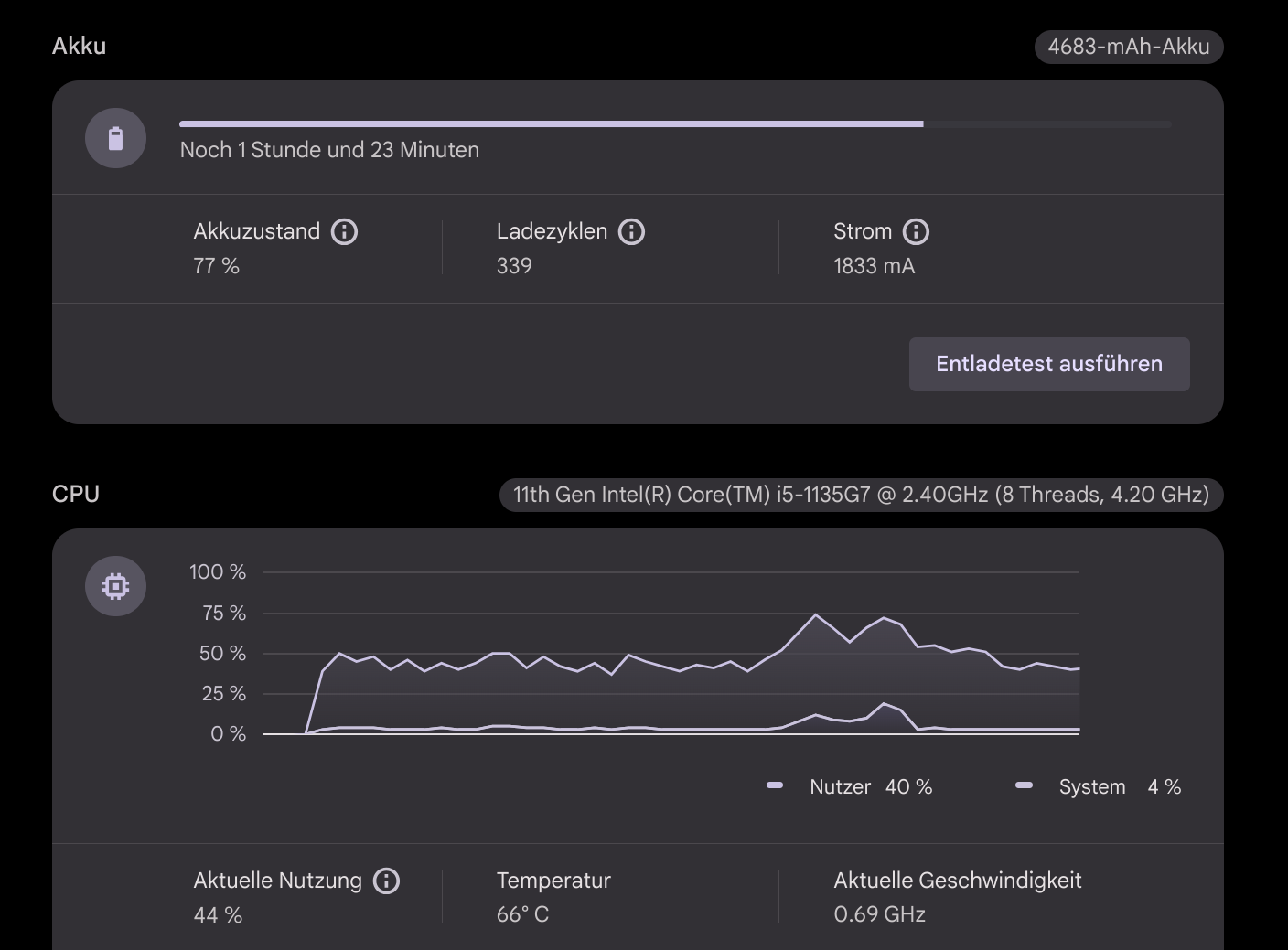Click the remaining time text 'Noch 1 Stunde und 23 Minuten'
This screenshot has height=950, width=1288.
coord(329,150)
